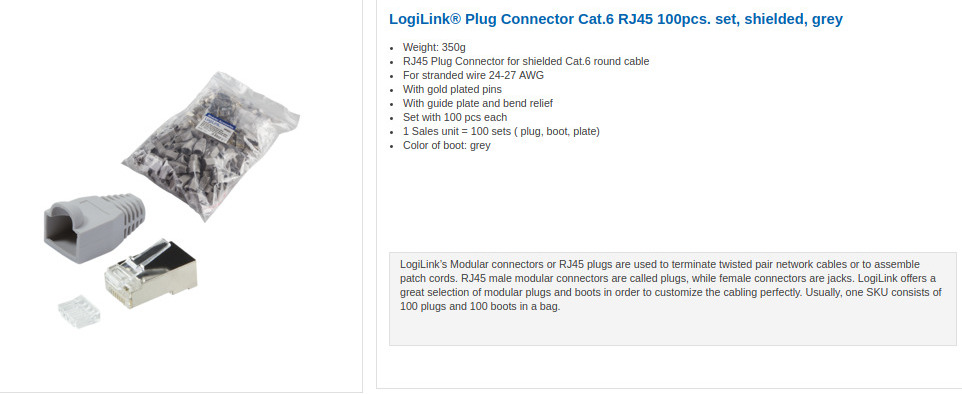Click the 'With gold plated pins' bullet
The height and width of the screenshot is (394, 962).
point(452,90)
